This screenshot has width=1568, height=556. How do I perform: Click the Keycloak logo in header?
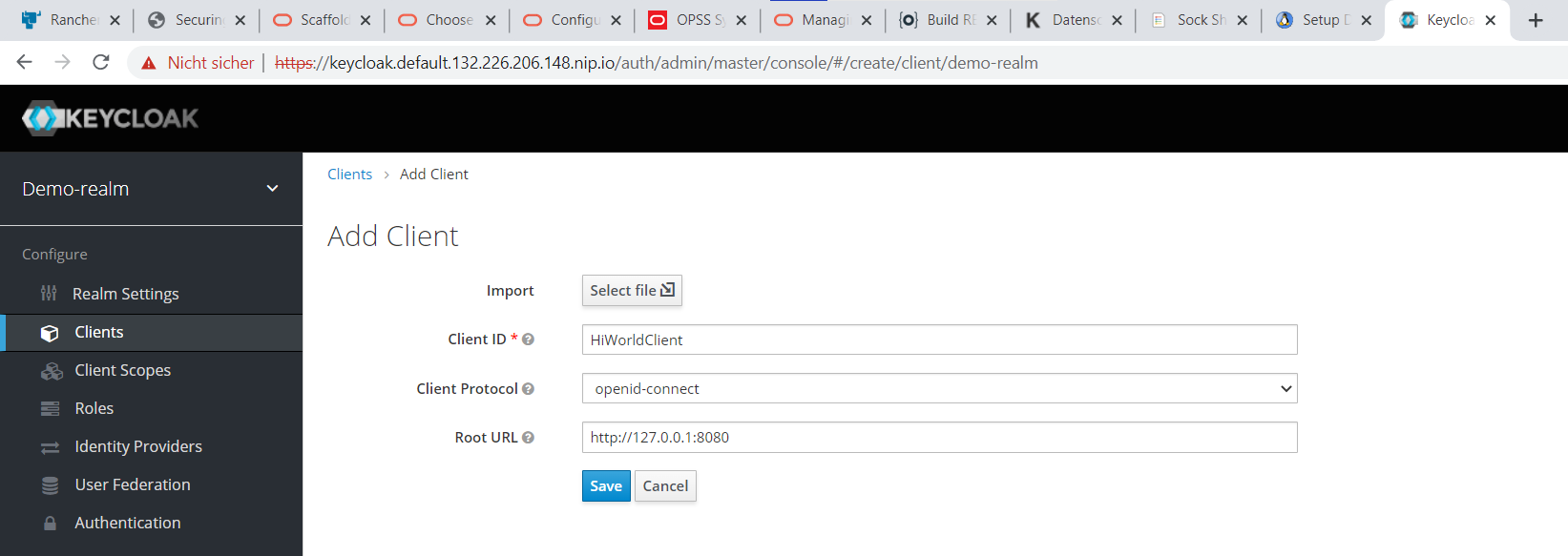(110, 118)
